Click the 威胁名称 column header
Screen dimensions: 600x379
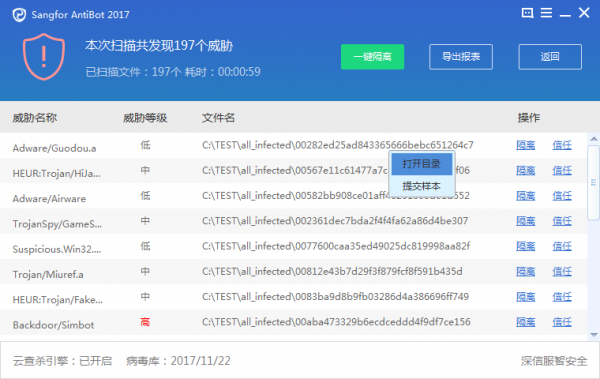pos(35,118)
